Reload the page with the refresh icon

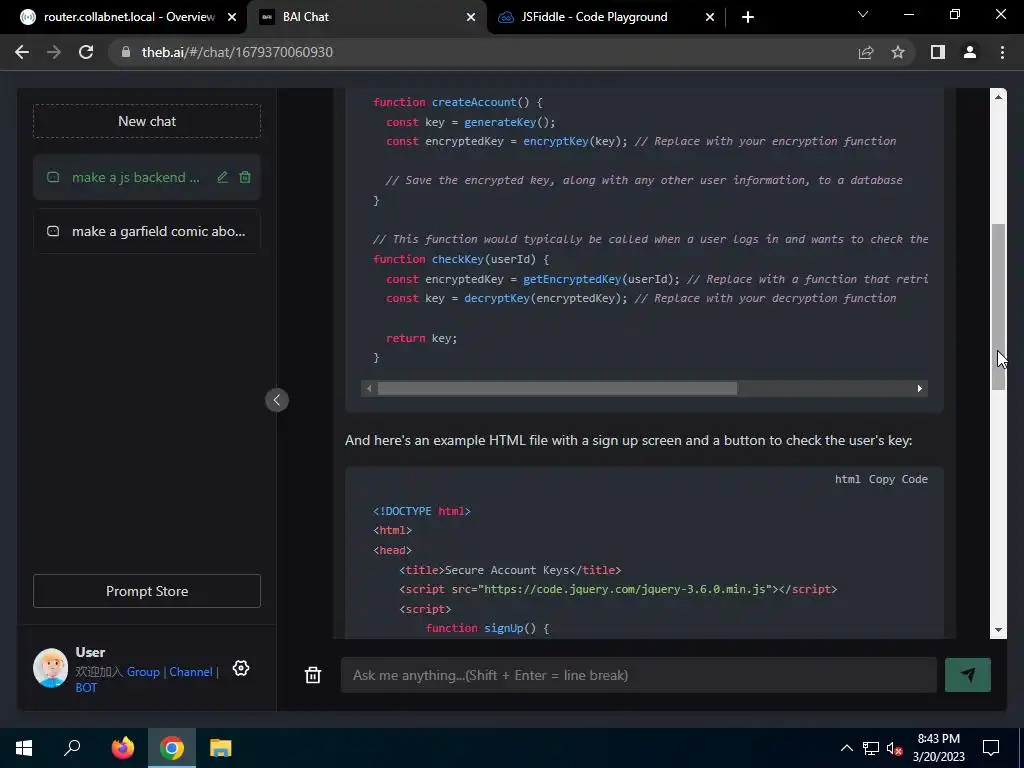click(x=86, y=52)
